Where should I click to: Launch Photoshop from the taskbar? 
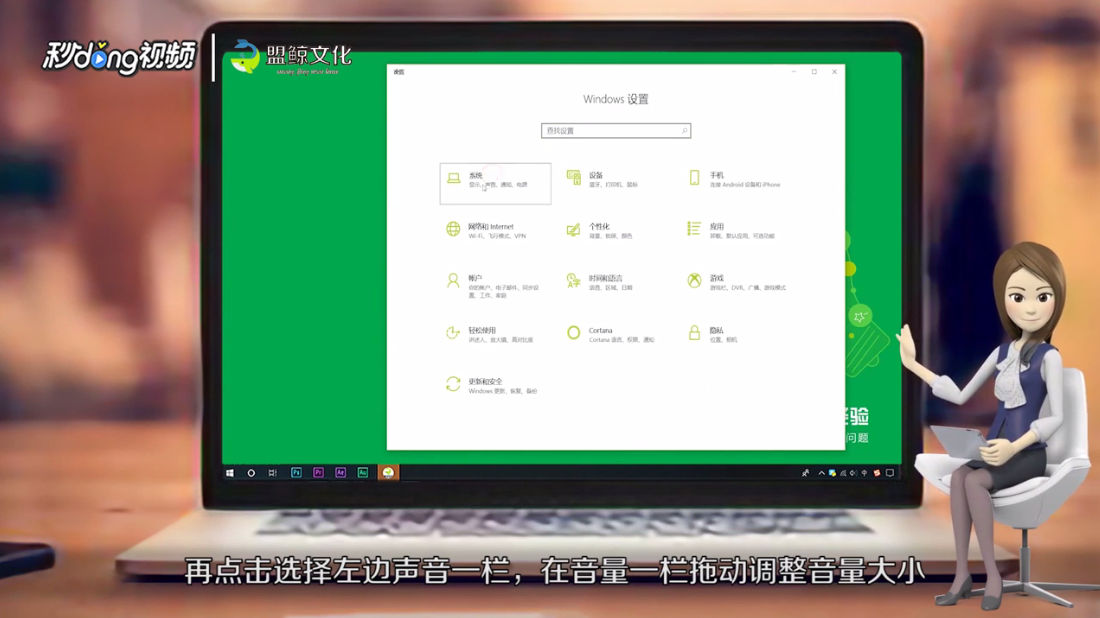coord(296,473)
